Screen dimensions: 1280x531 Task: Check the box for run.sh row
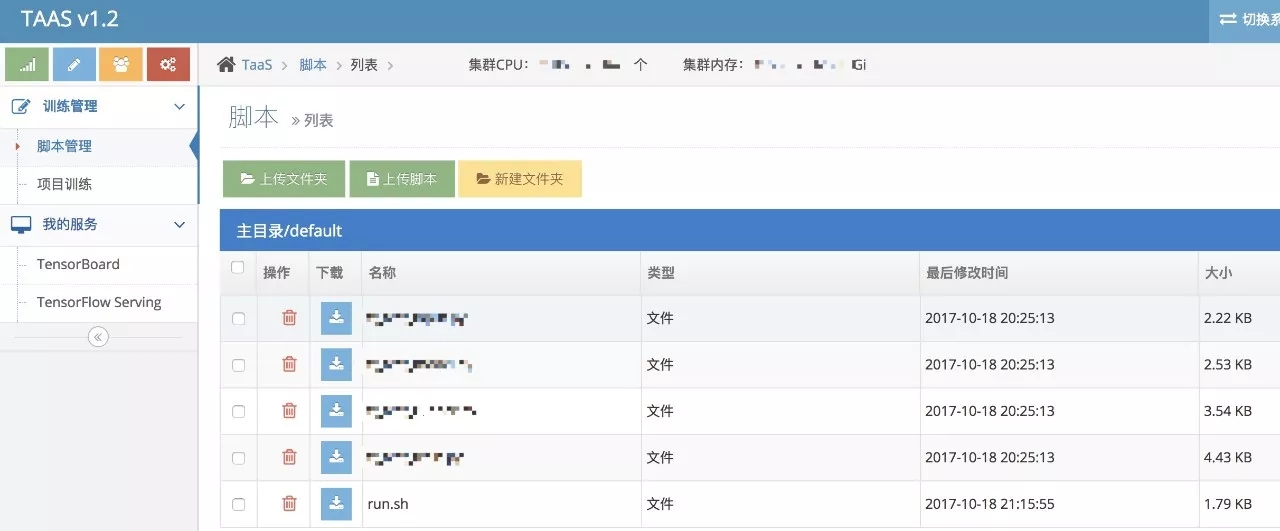[238, 504]
